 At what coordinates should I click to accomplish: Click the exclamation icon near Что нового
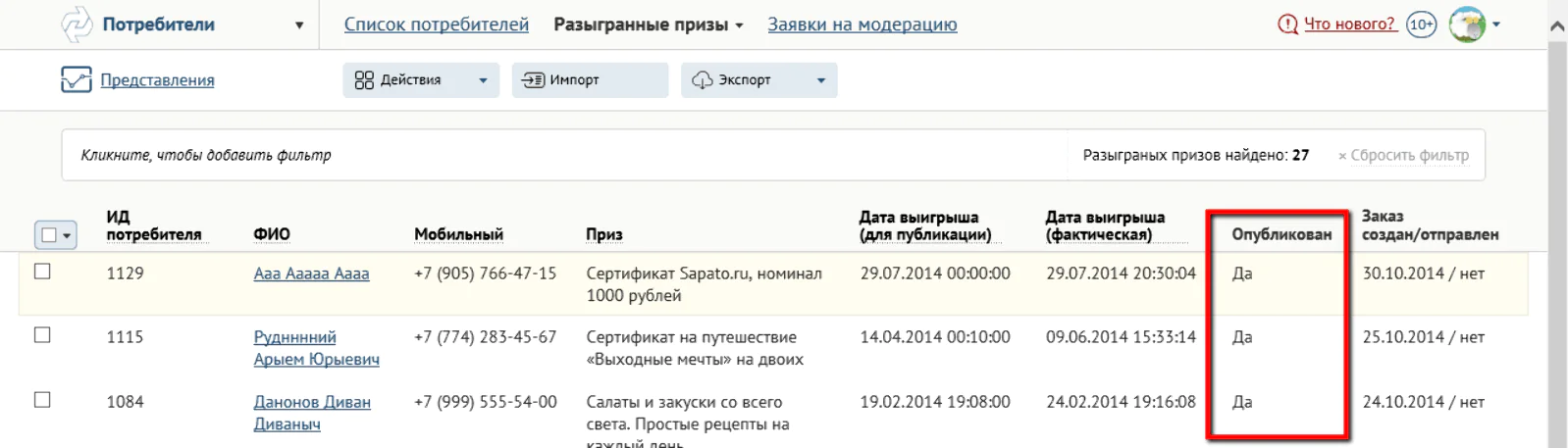pos(1287,25)
